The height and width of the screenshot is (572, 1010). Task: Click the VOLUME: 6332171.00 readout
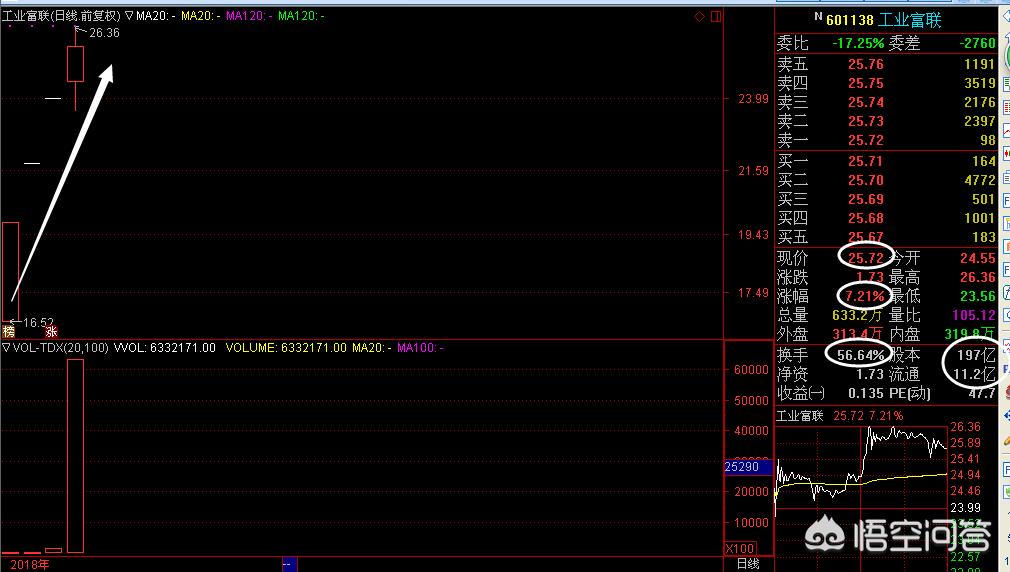[286, 348]
